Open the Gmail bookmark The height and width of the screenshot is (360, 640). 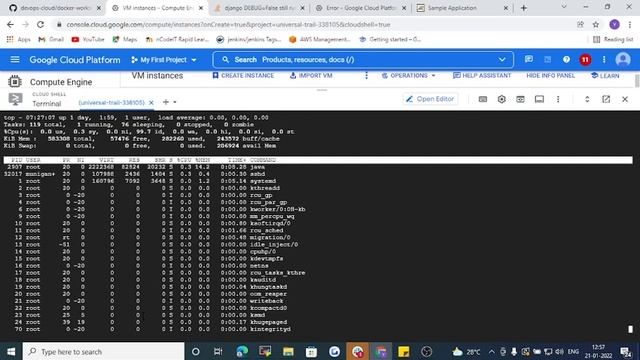51,40
